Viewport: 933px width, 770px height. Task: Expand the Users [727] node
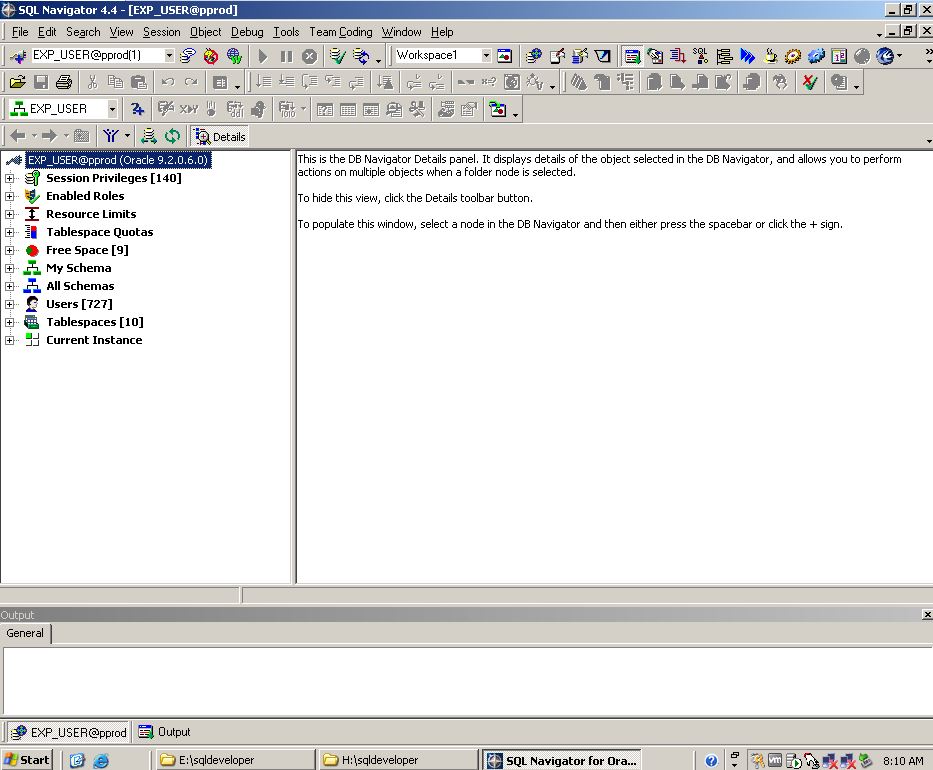[10, 304]
